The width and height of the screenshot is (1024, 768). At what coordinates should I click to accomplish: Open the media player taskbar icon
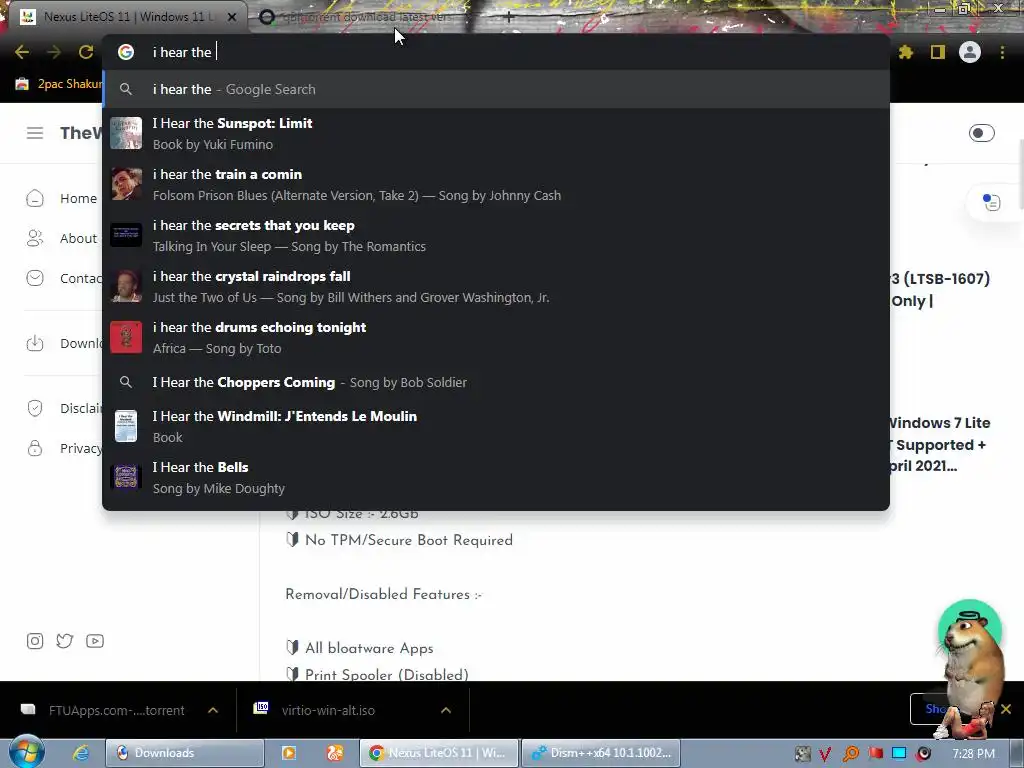coord(289,753)
